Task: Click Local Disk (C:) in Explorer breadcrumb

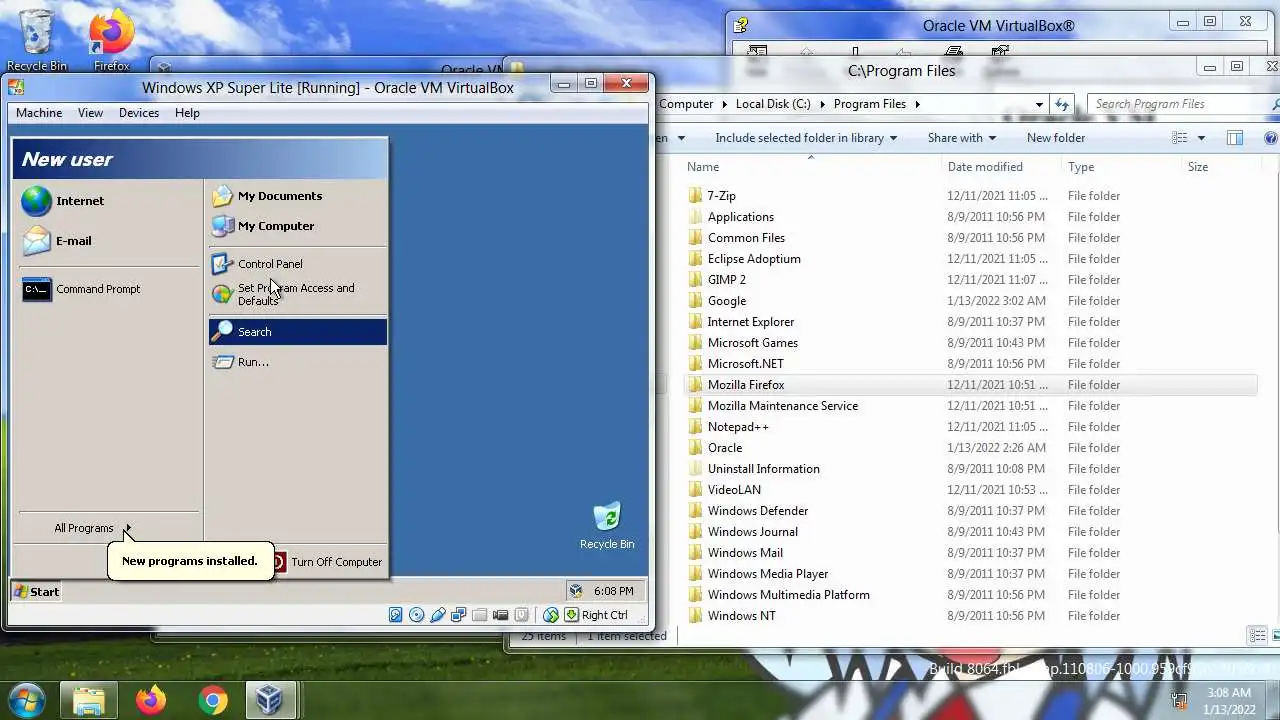Action: point(773,104)
